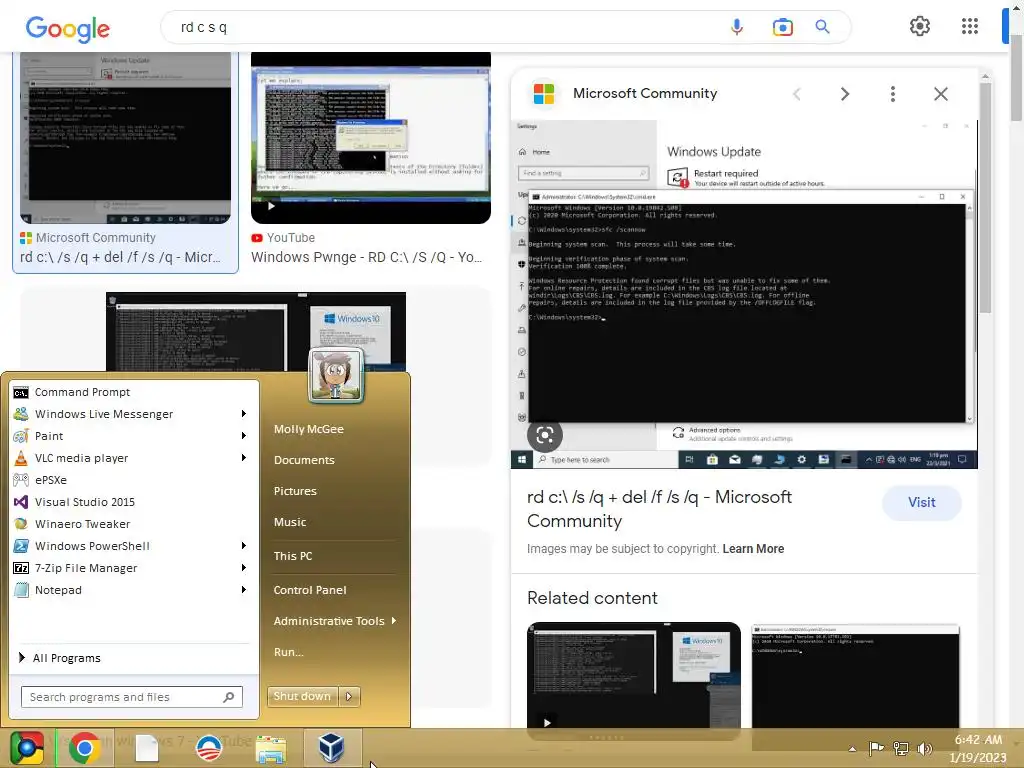Open Windows Pwnge YouTube result title
Image resolution: width=1024 pixels, height=768 pixels.
click(x=366, y=257)
